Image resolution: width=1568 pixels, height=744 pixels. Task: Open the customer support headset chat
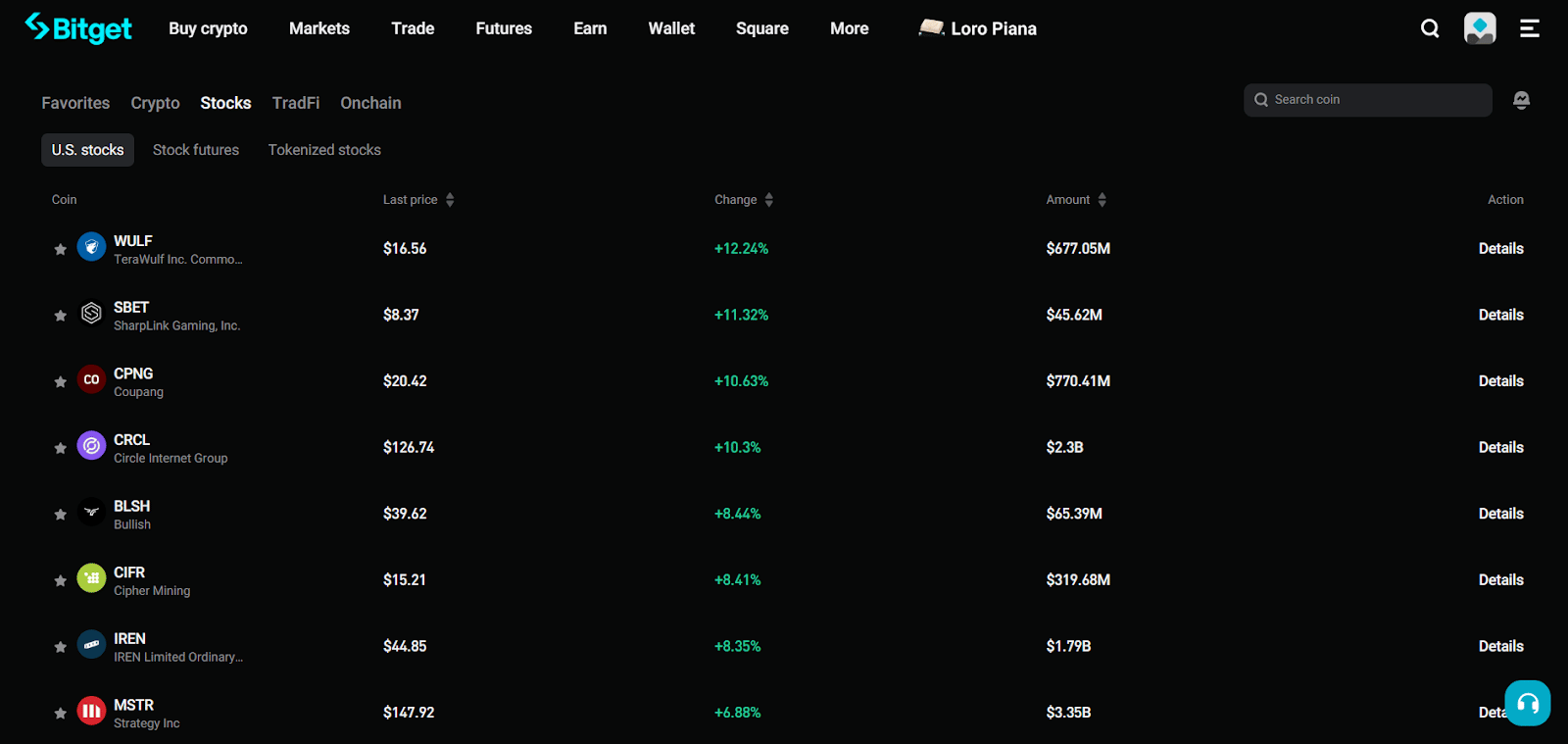coord(1528,703)
